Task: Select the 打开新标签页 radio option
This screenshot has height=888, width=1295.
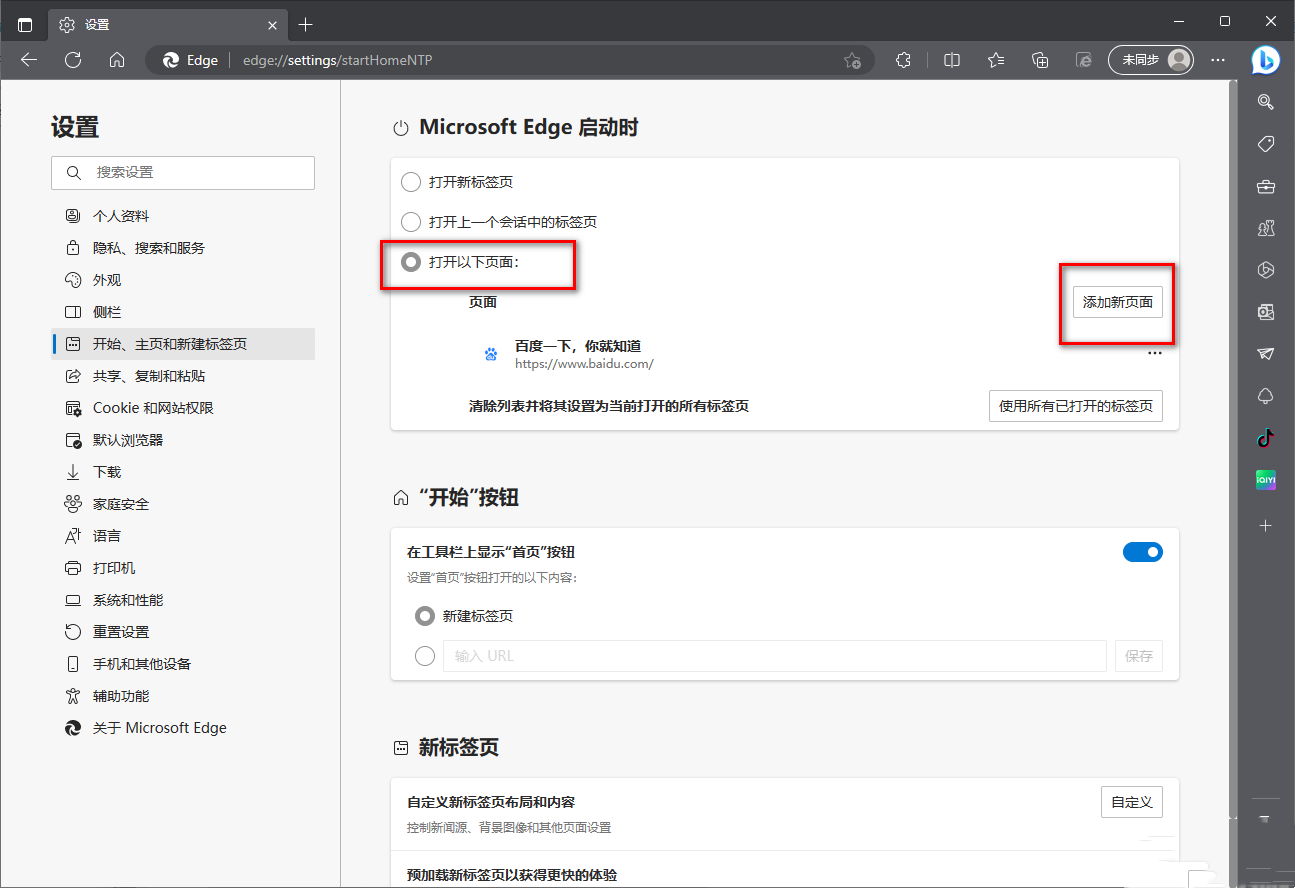Action: [x=411, y=182]
